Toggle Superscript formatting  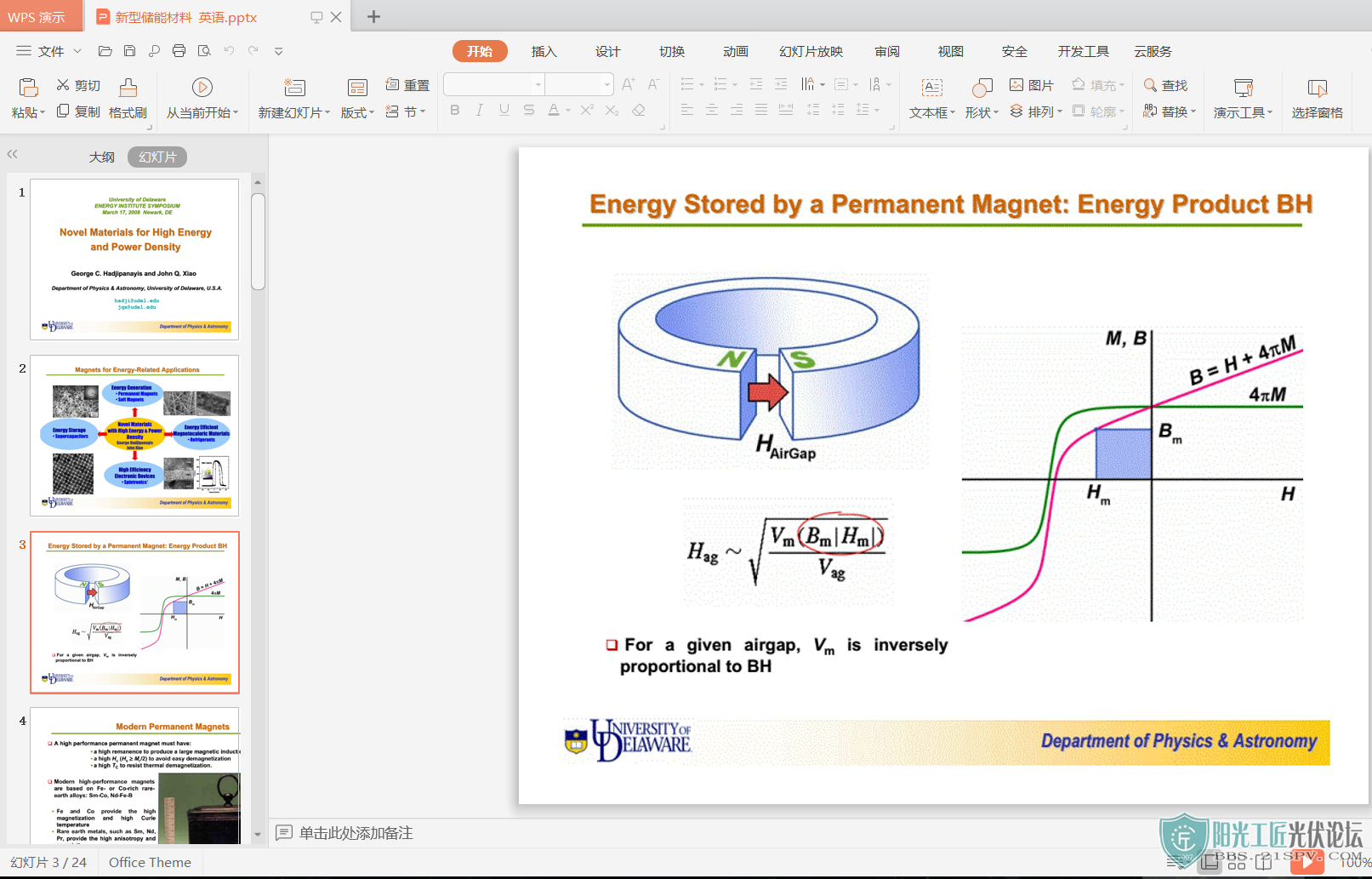[587, 110]
